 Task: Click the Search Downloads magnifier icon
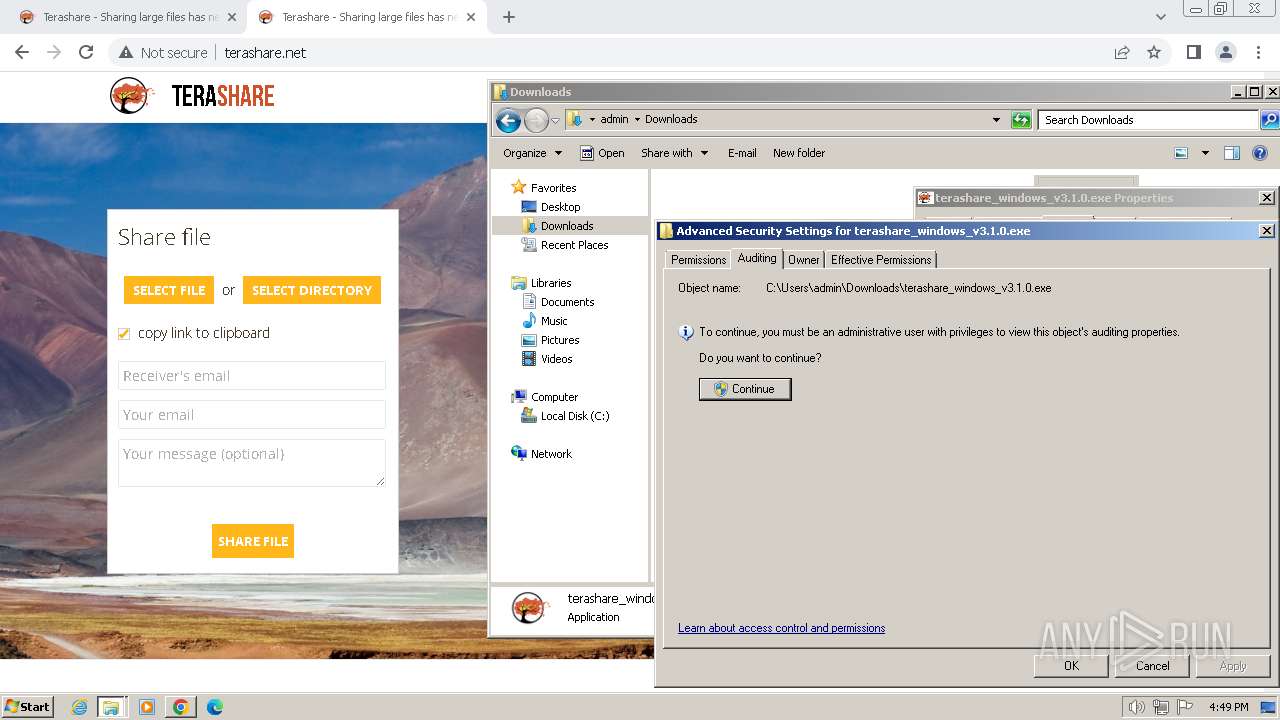(1269, 120)
